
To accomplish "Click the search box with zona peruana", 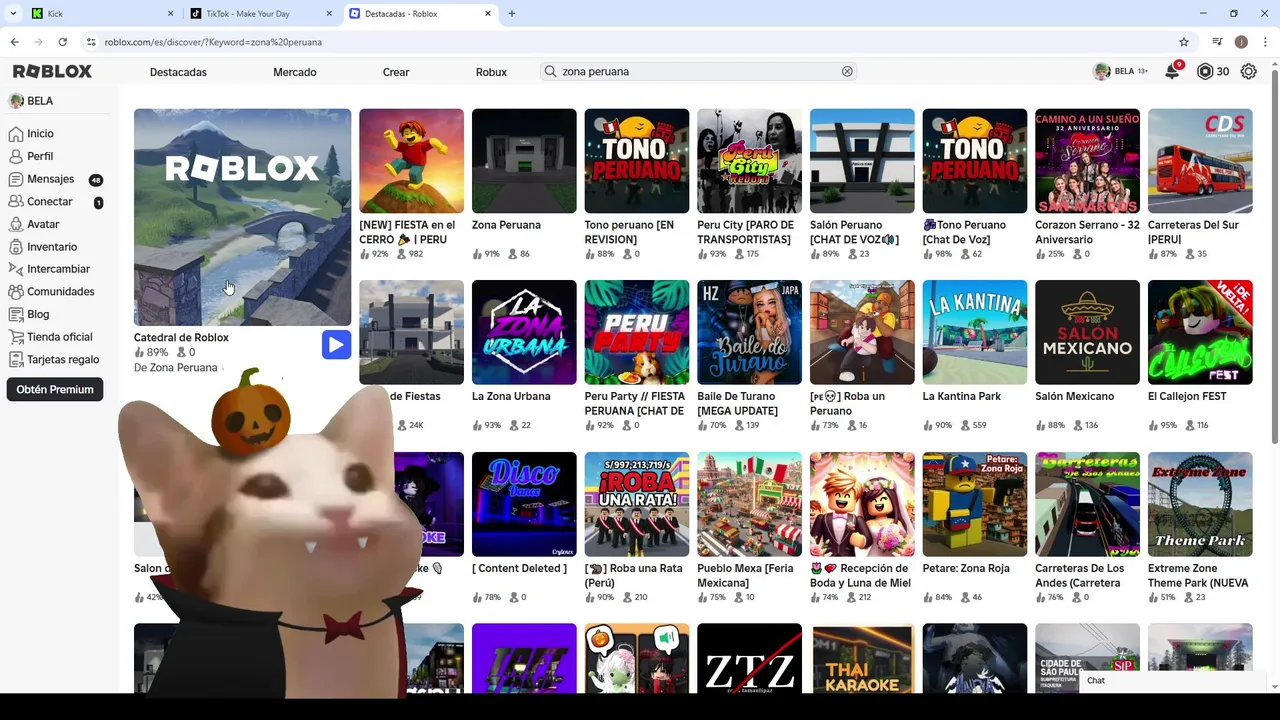I will (698, 72).
